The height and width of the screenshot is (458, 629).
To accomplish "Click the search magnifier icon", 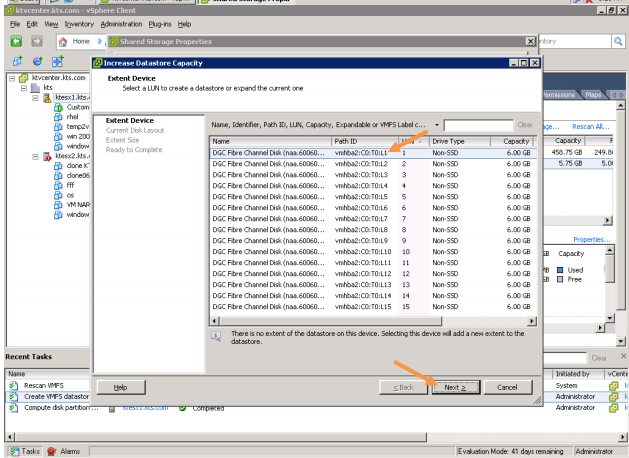I will [x=618, y=41].
